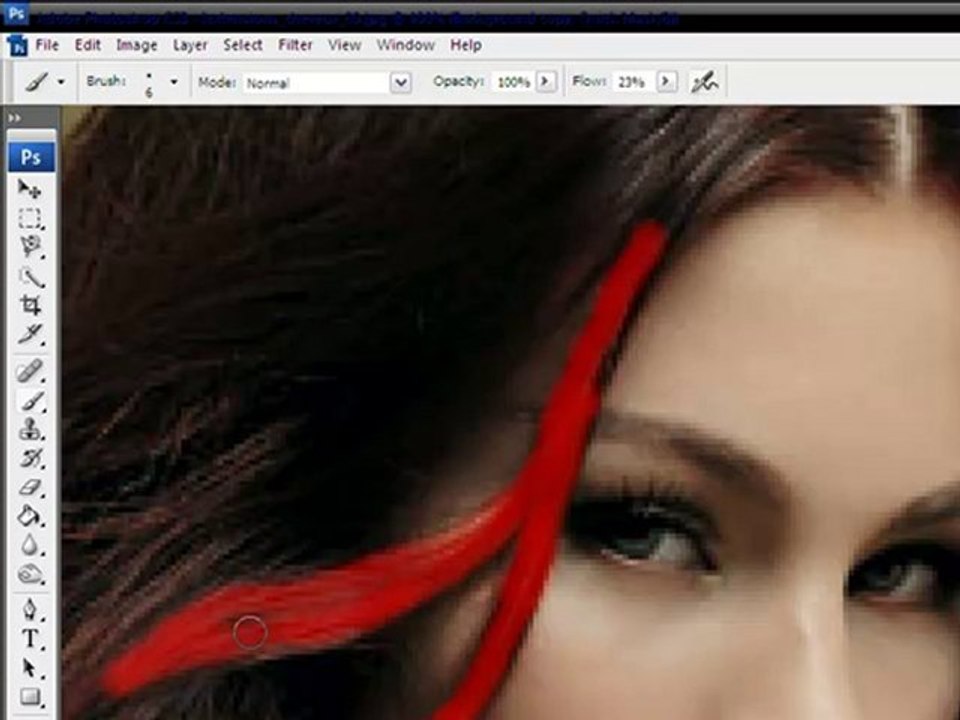Toggle the Airbrush option
The height and width of the screenshot is (720, 960).
(705, 81)
